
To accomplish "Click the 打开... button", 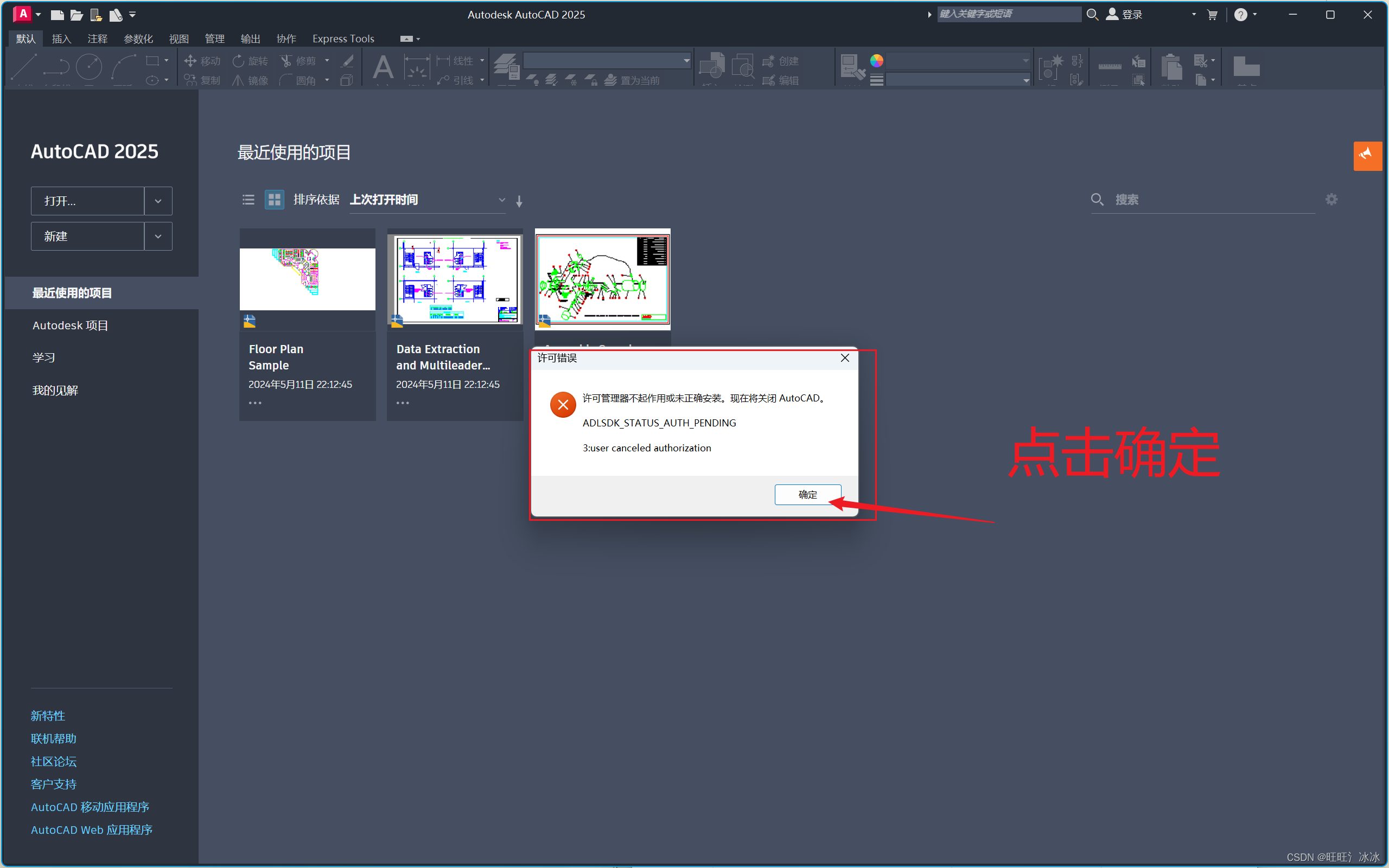I will click(x=87, y=201).
